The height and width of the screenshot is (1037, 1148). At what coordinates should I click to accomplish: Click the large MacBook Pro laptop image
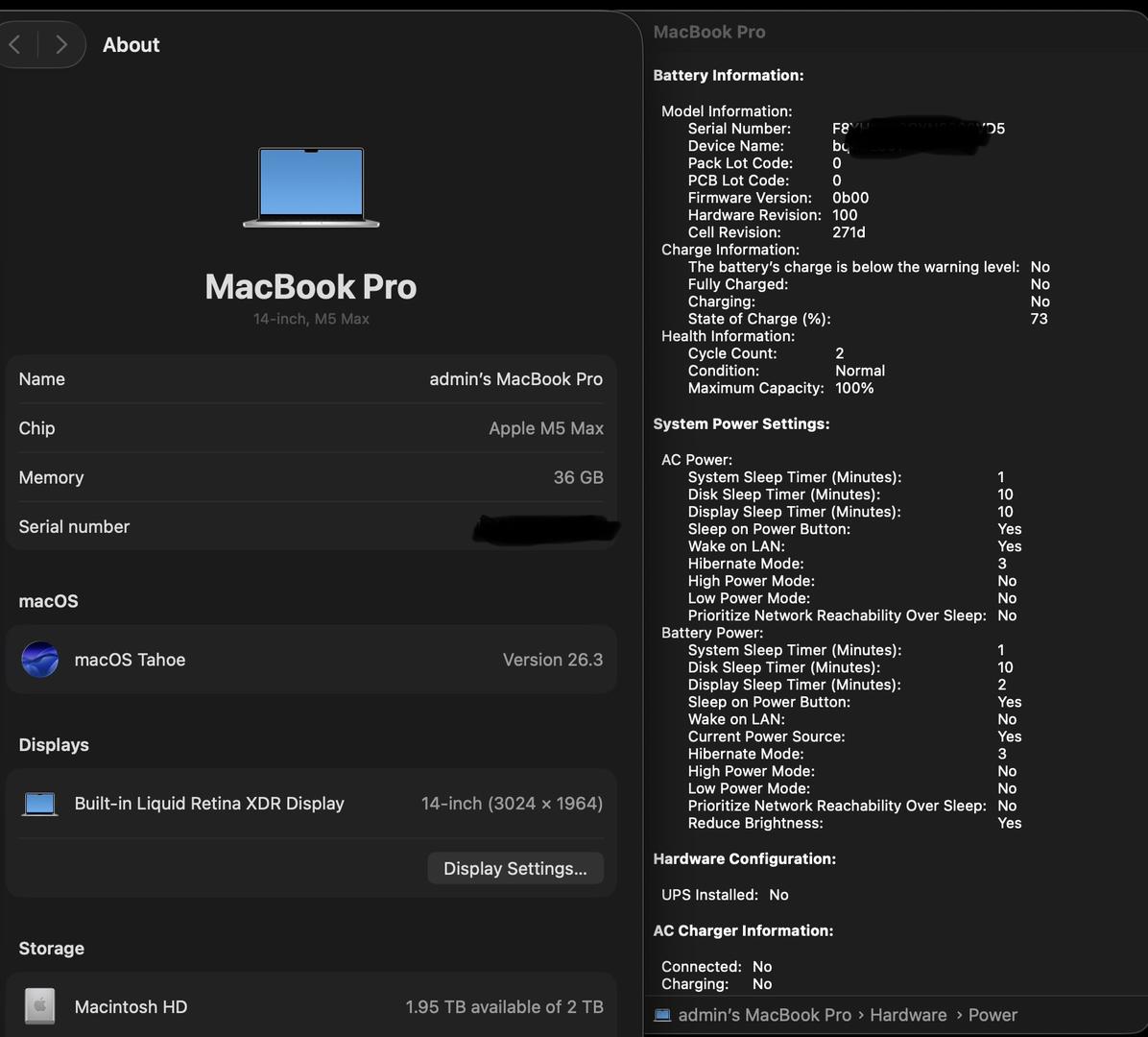click(311, 187)
